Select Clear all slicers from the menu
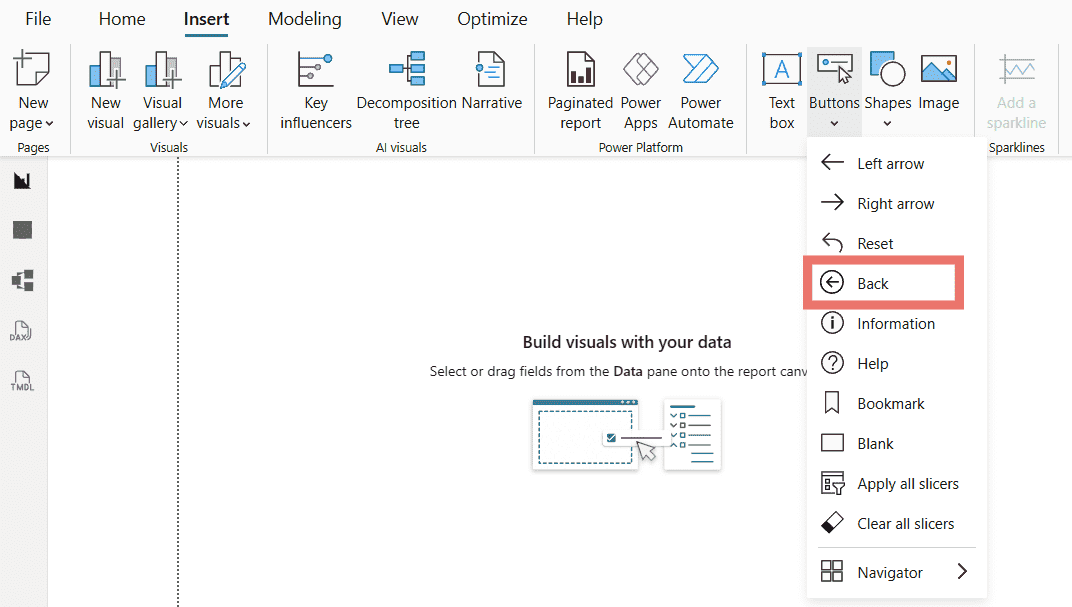The width and height of the screenshot is (1072, 607). point(905,523)
